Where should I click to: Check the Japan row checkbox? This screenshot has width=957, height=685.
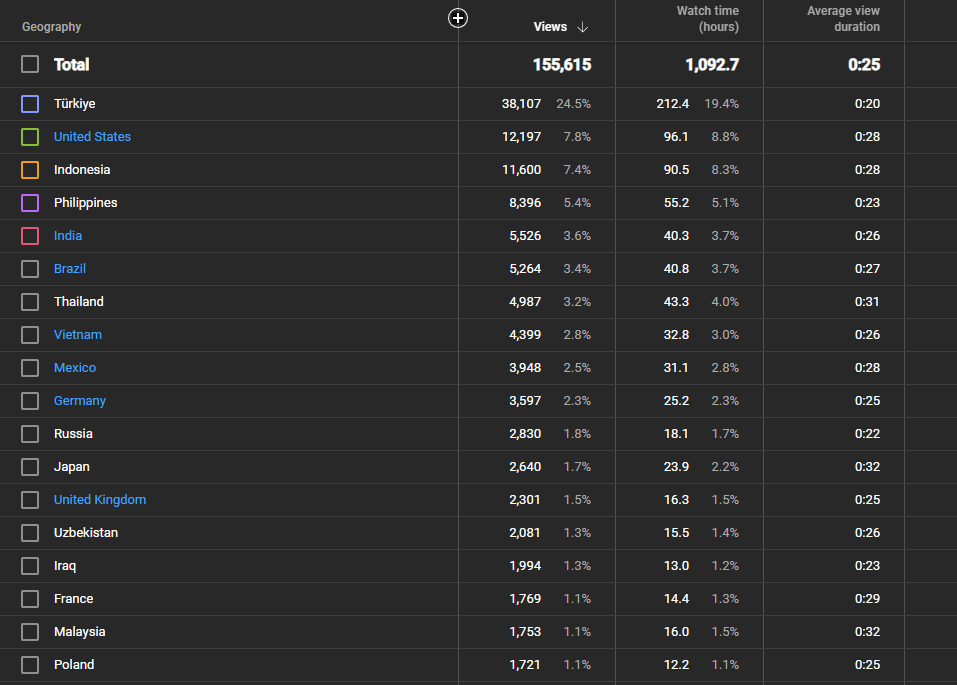30,466
